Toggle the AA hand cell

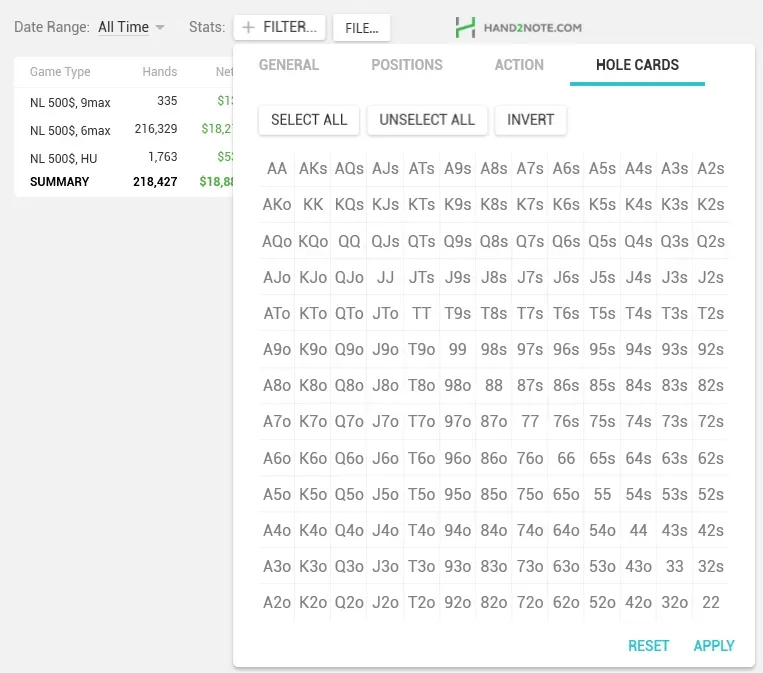click(277, 169)
